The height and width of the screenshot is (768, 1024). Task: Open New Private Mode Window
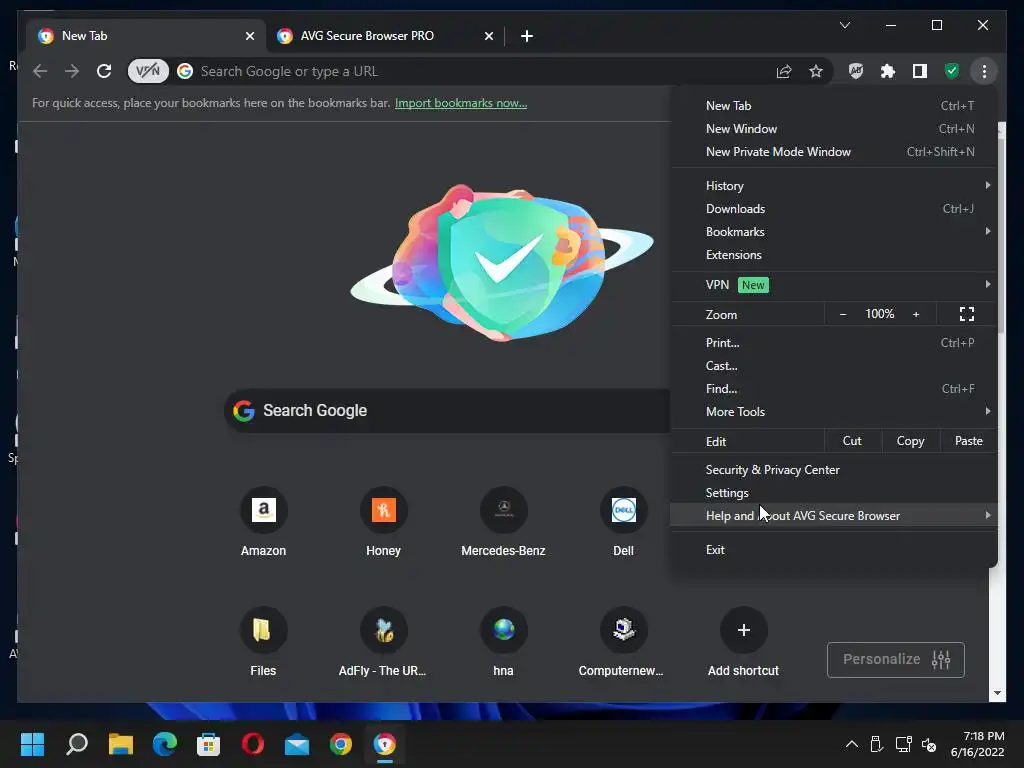click(834, 152)
